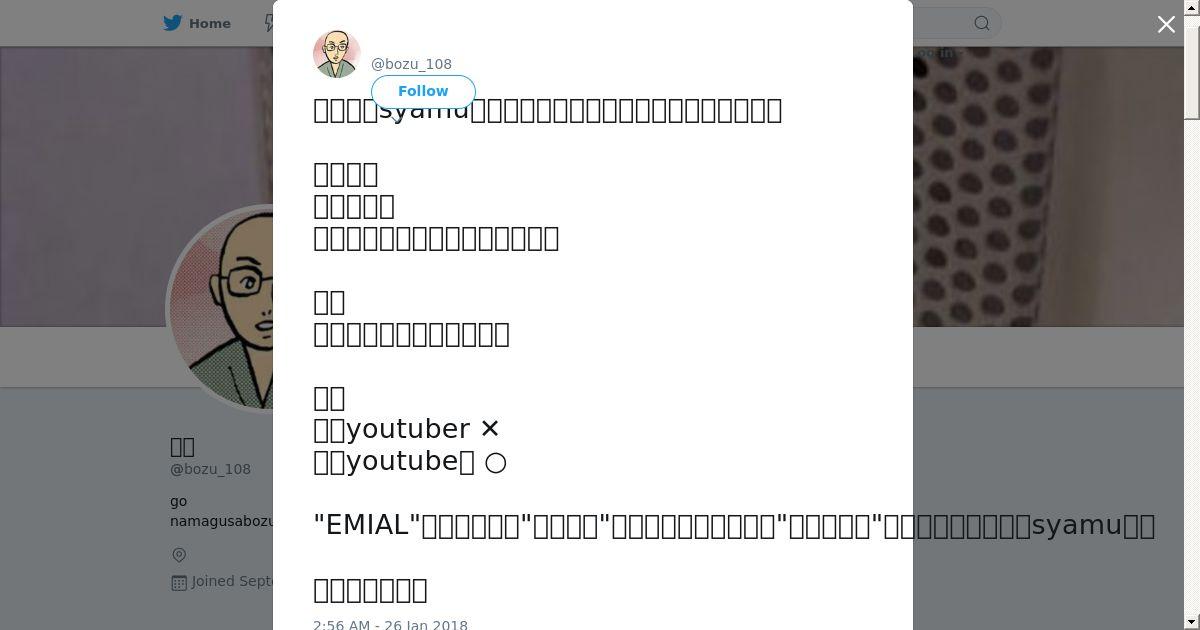Open @bozu_108 handle in tweet header
The height and width of the screenshot is (630, 1200).
tap(411, 64)
